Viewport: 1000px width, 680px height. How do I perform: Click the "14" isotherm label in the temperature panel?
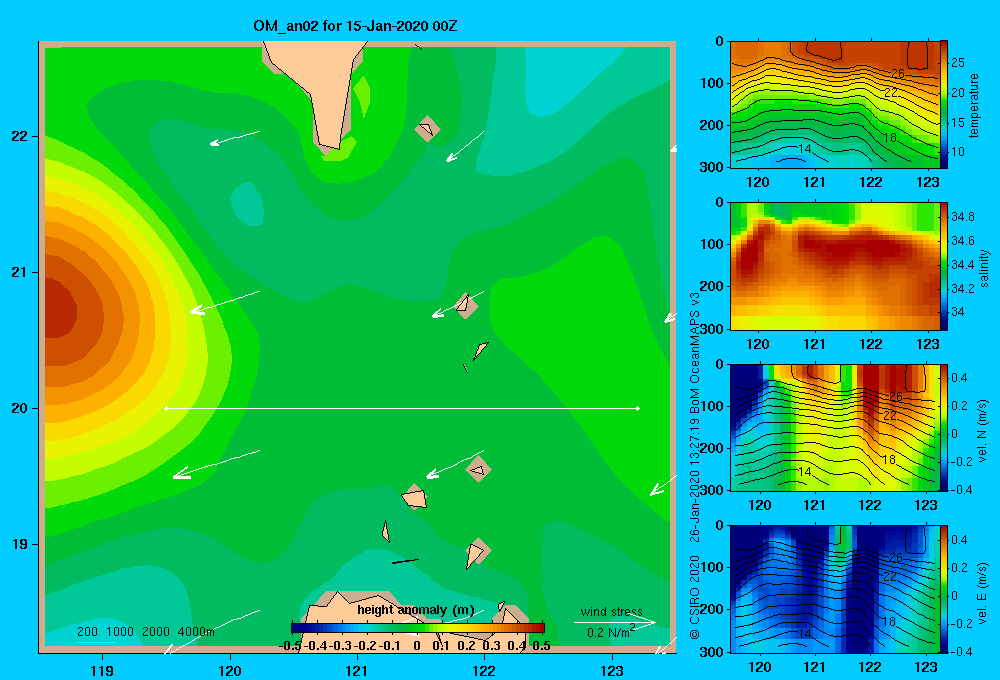point(805,149)
